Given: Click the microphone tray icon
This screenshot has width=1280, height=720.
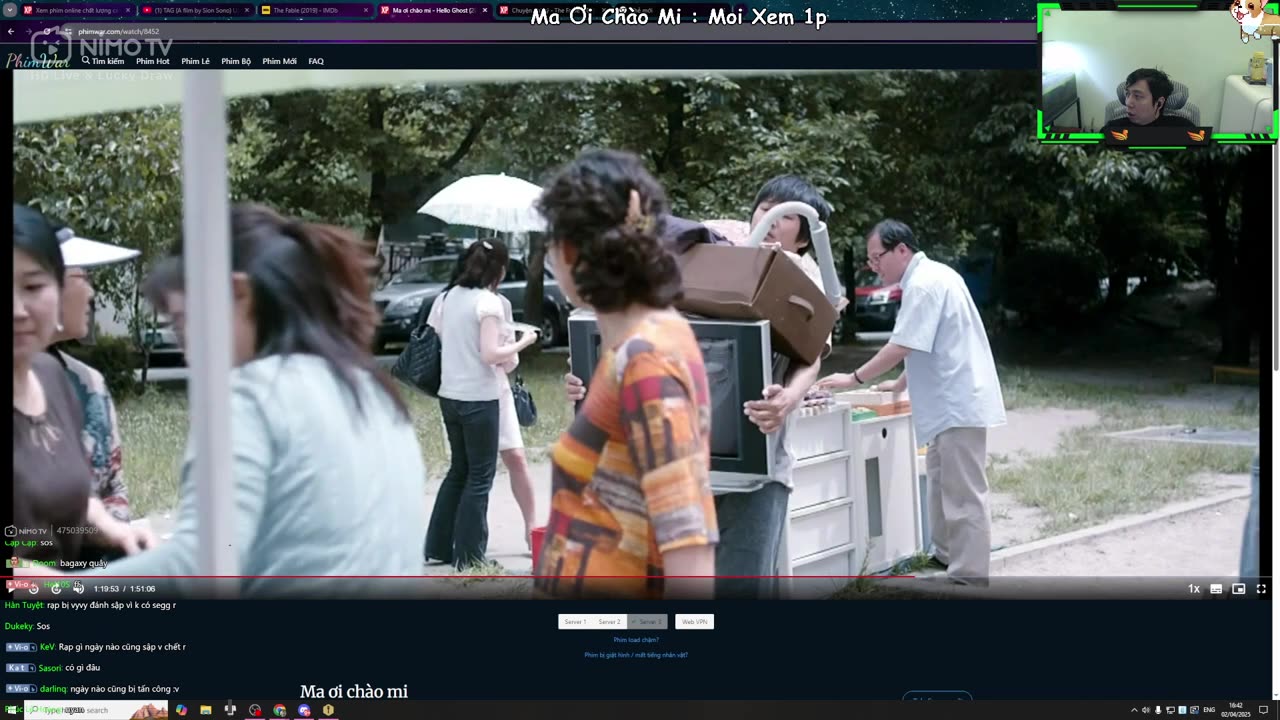Looking at the screenshot, I should 1158,710.
